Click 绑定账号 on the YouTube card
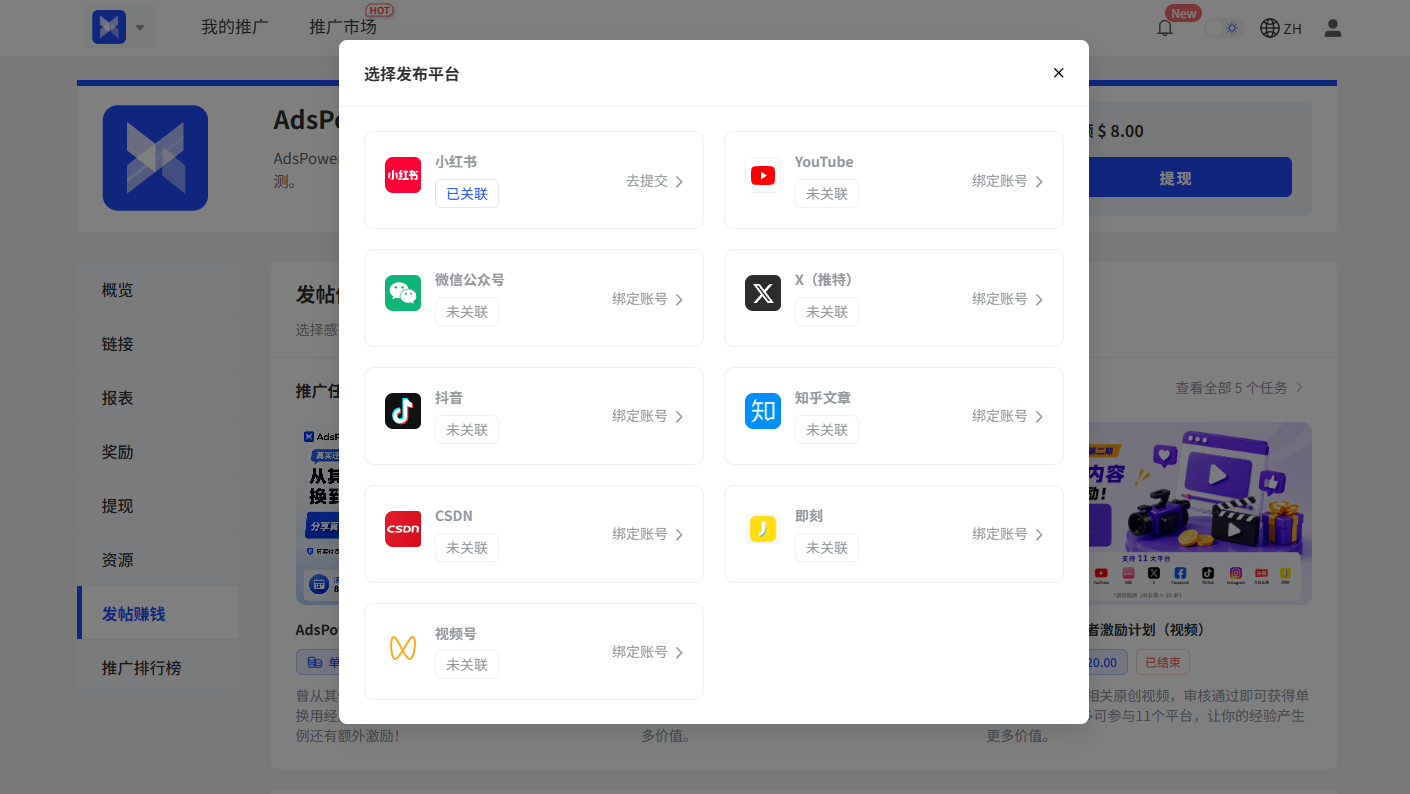1410x794 pixels. 1000,181
